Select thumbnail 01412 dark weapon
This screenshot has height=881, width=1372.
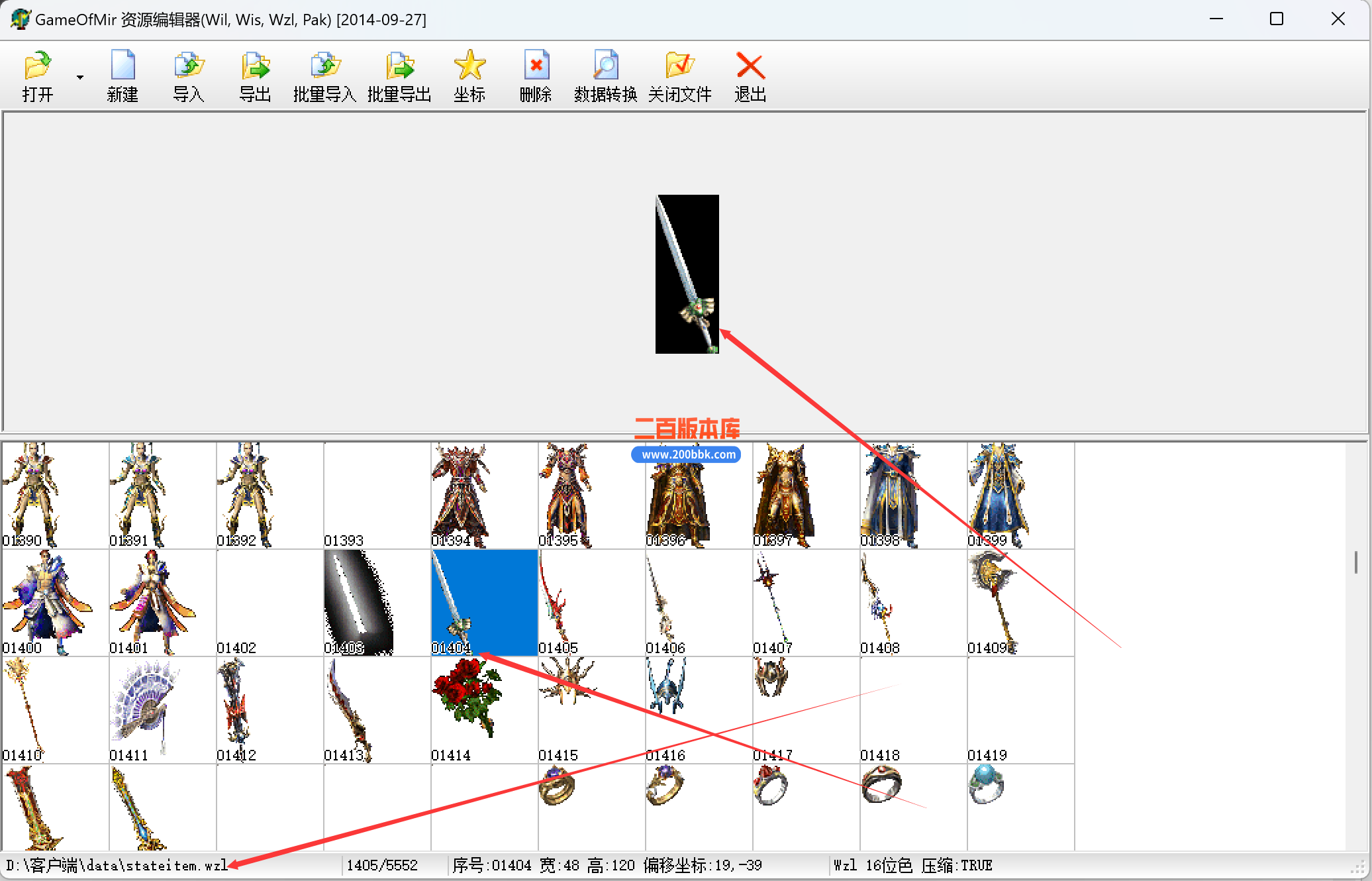(270, 710)
